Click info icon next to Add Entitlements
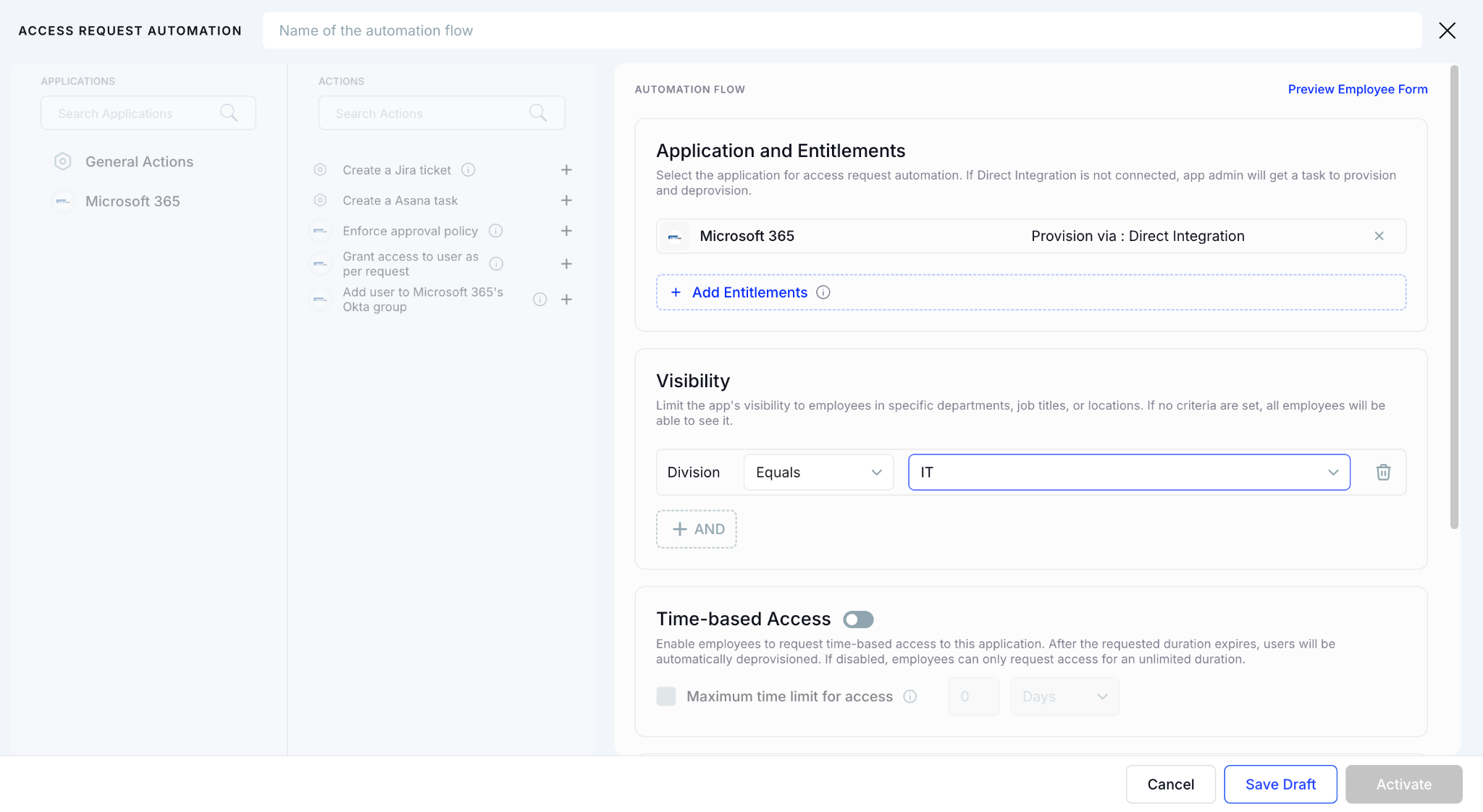Screen dimensions: 1483x812 pos(823,292)
